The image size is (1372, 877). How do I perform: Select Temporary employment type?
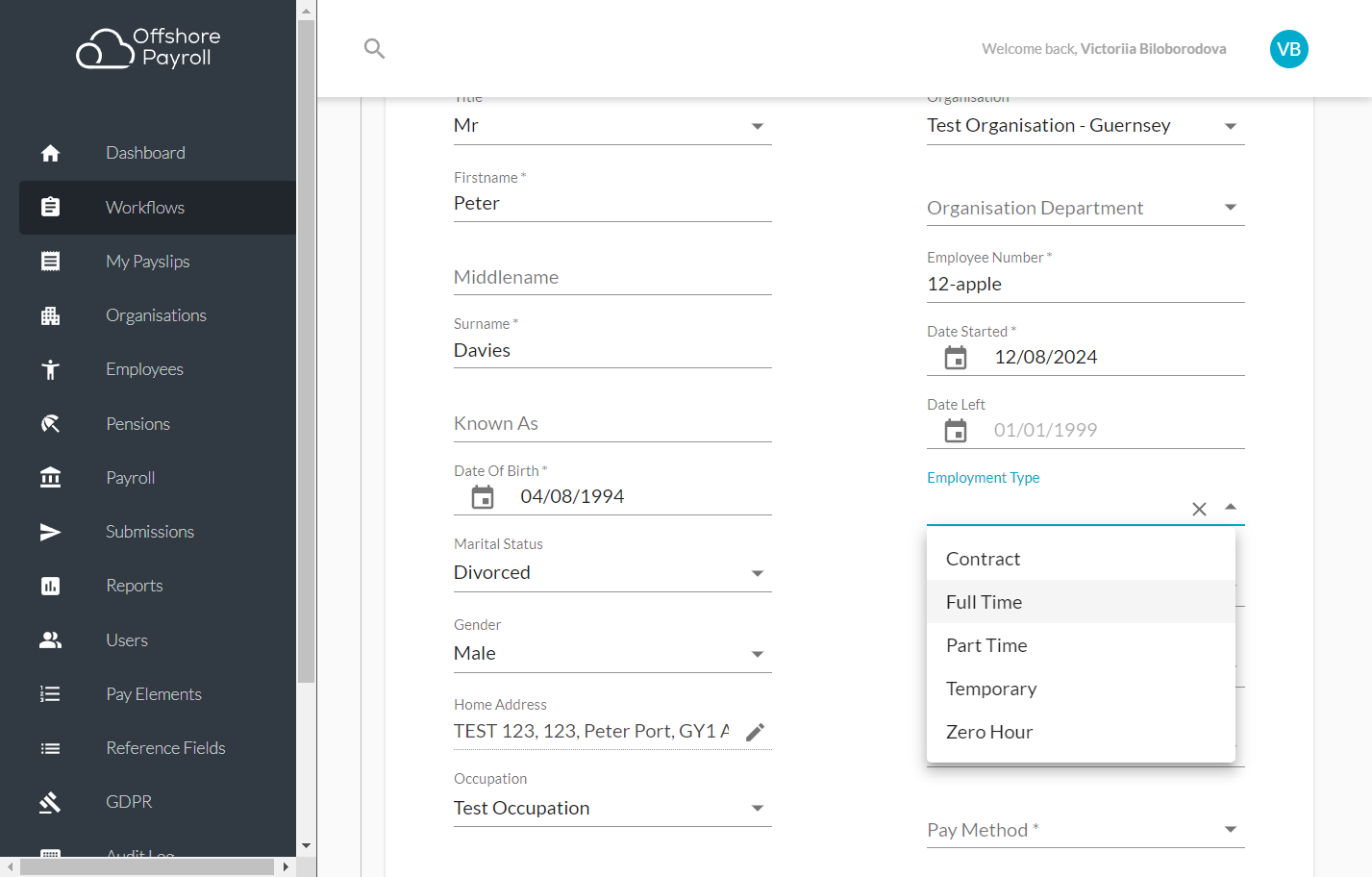(1081, 689)
